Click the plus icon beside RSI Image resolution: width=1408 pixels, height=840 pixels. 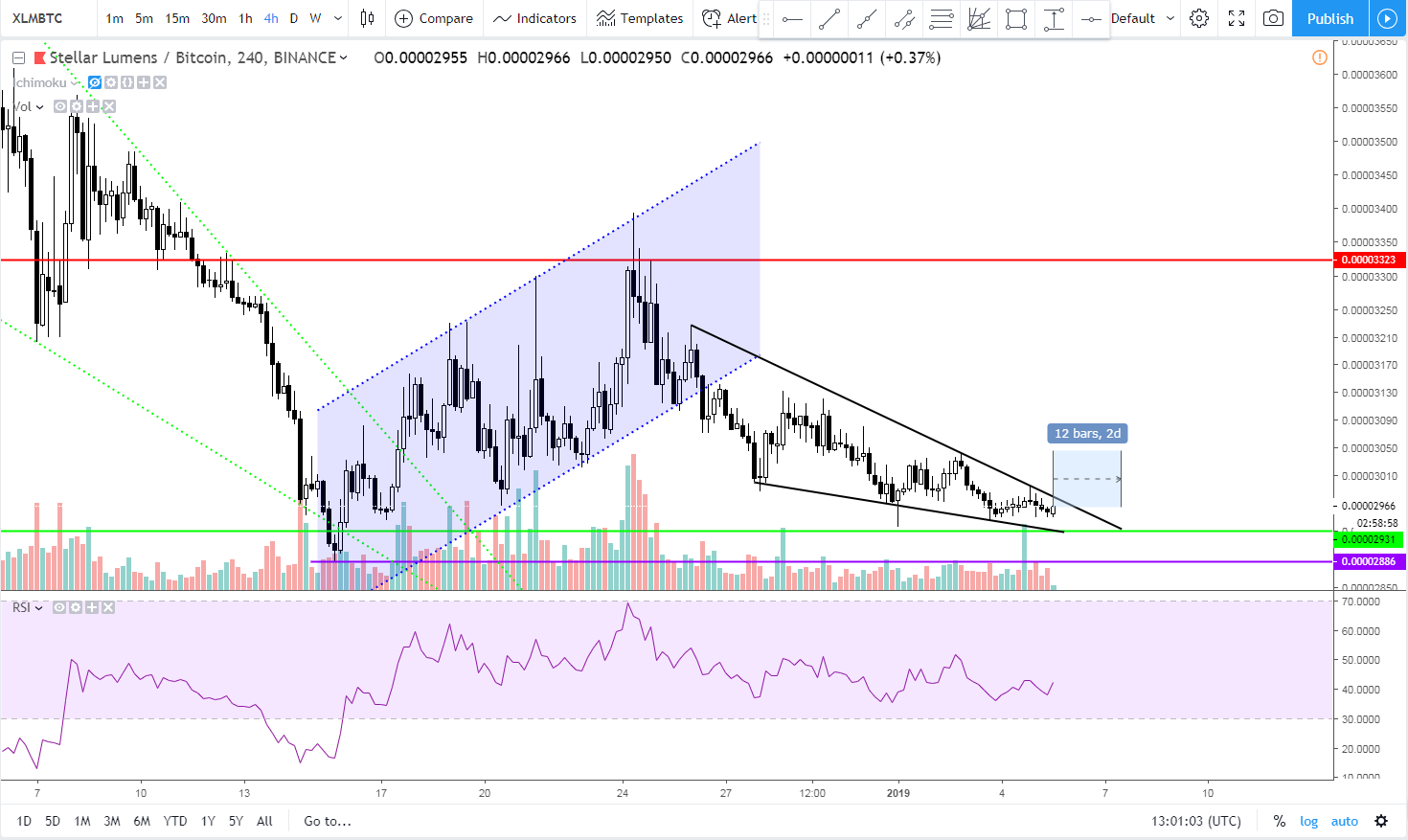pyautogui.click(x=92, y=607)
